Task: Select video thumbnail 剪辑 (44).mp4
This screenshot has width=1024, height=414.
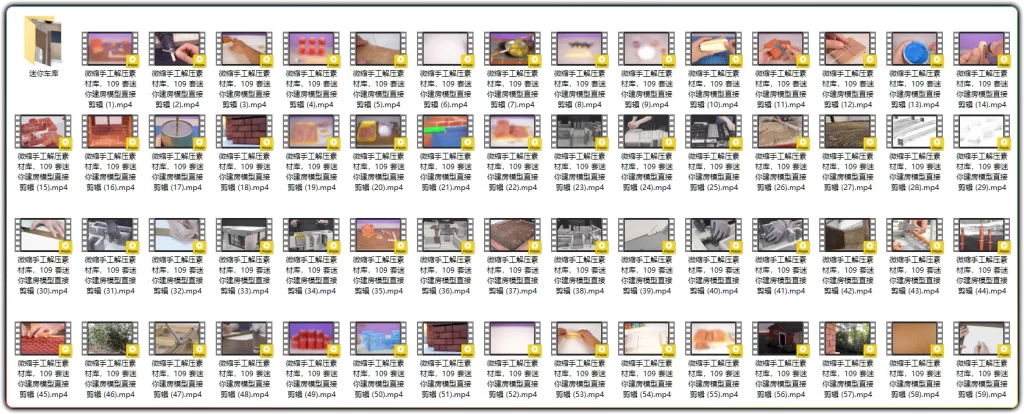Action: (x=983, y=236)
